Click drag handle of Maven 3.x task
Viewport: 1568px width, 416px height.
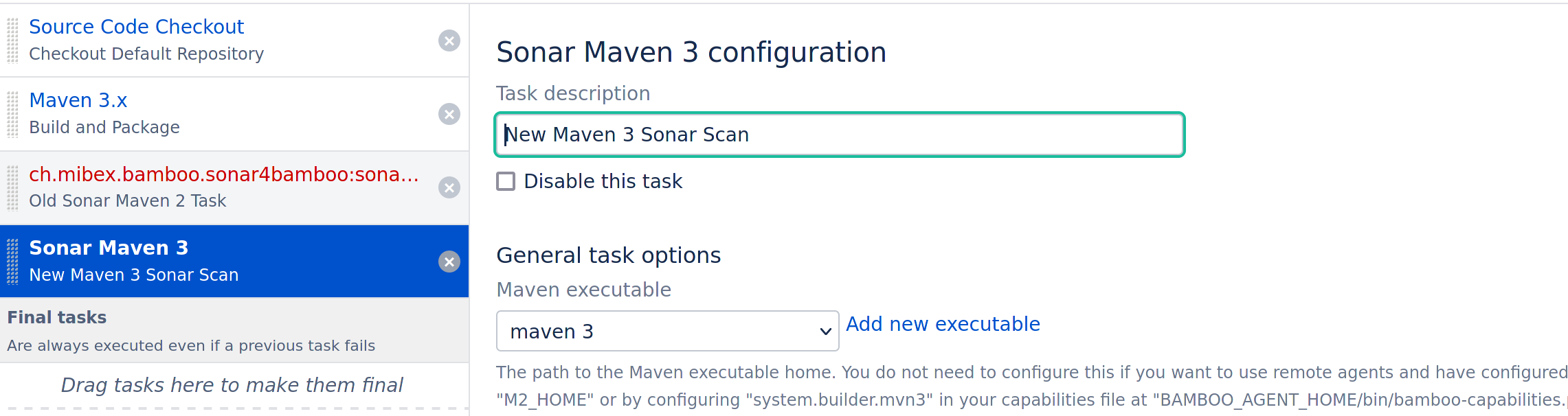pyautogui.click(x=12, y=114)
